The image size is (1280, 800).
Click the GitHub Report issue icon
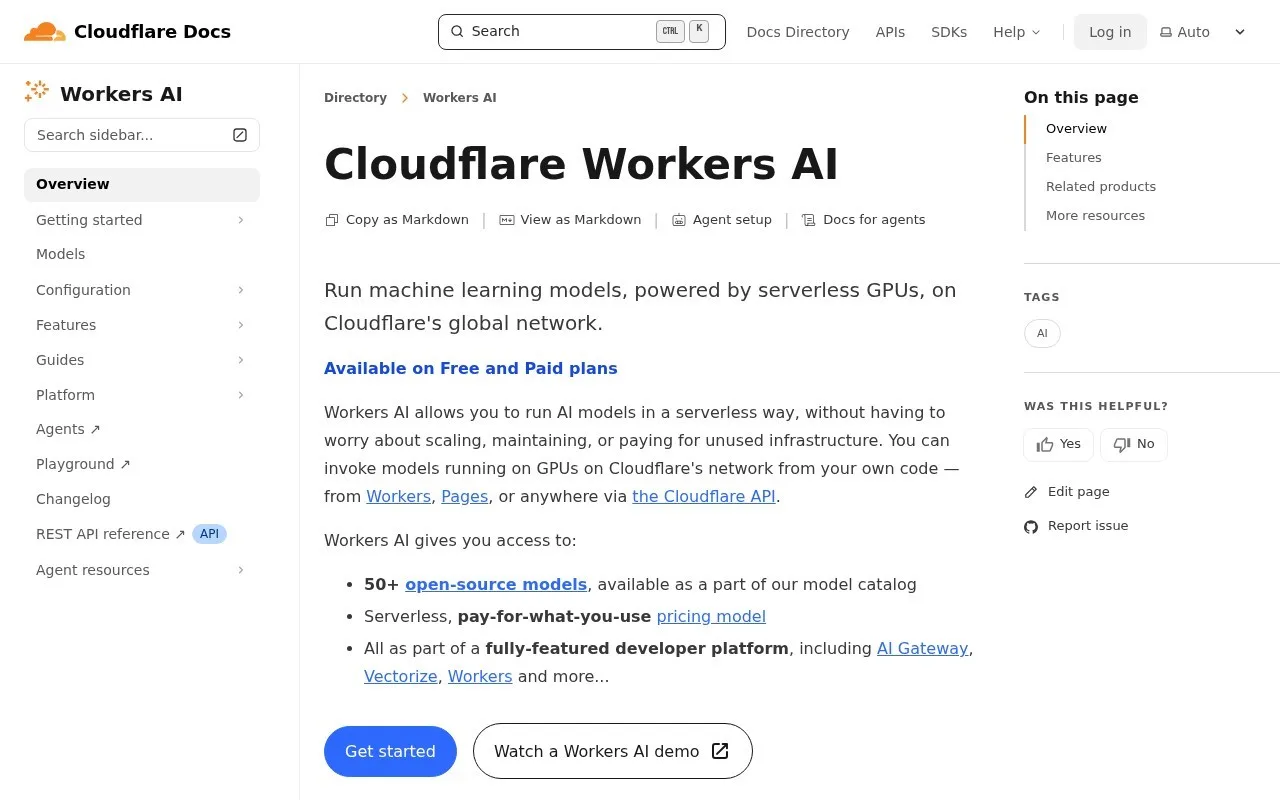(1031, 526)
